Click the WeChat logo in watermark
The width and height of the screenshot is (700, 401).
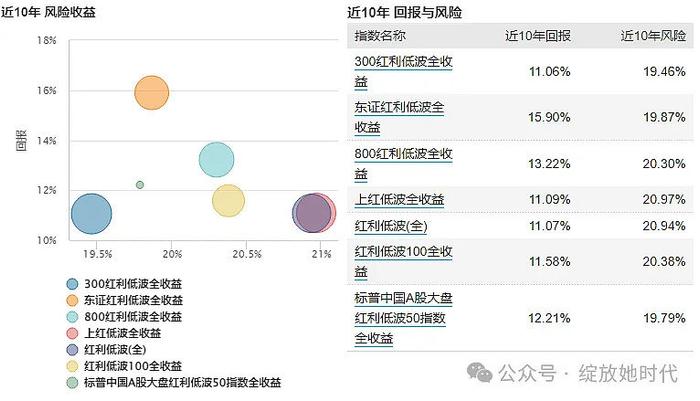[x=479, y=373]
